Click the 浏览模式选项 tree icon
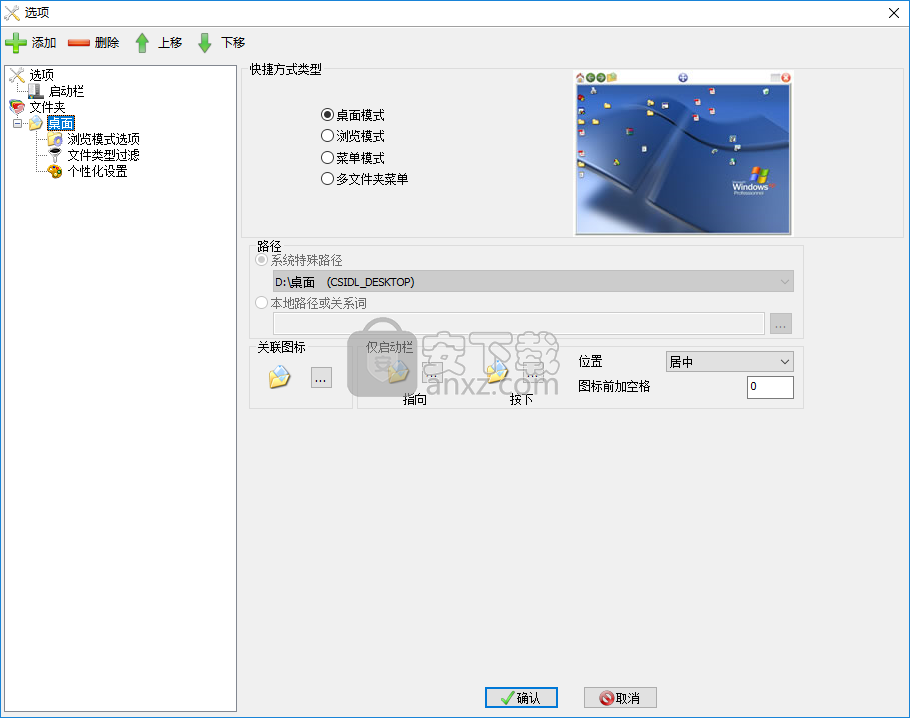The image size is (910, 718). (55, 139)
